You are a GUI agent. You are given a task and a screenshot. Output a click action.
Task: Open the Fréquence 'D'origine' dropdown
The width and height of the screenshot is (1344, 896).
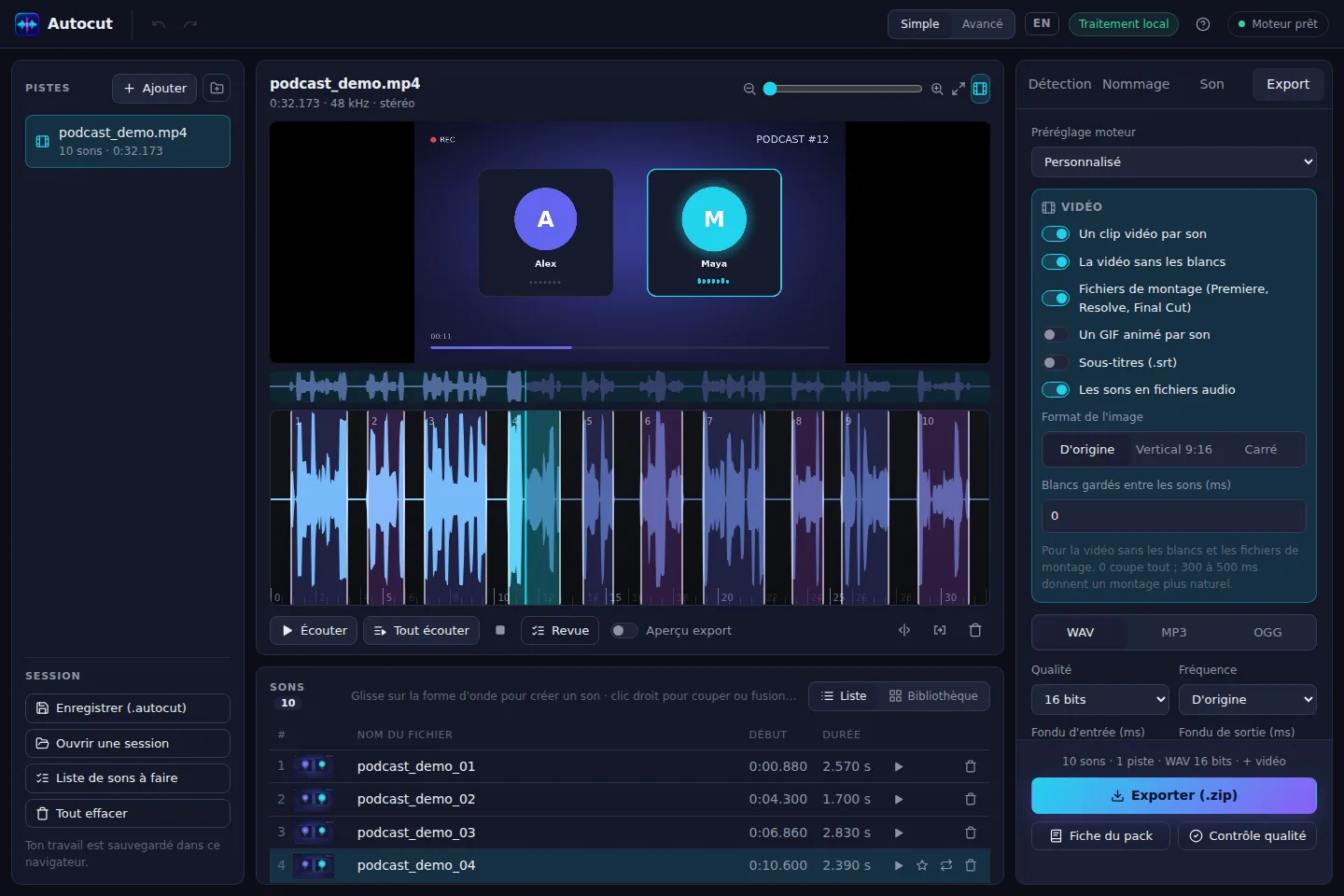tap(1248, 699)
